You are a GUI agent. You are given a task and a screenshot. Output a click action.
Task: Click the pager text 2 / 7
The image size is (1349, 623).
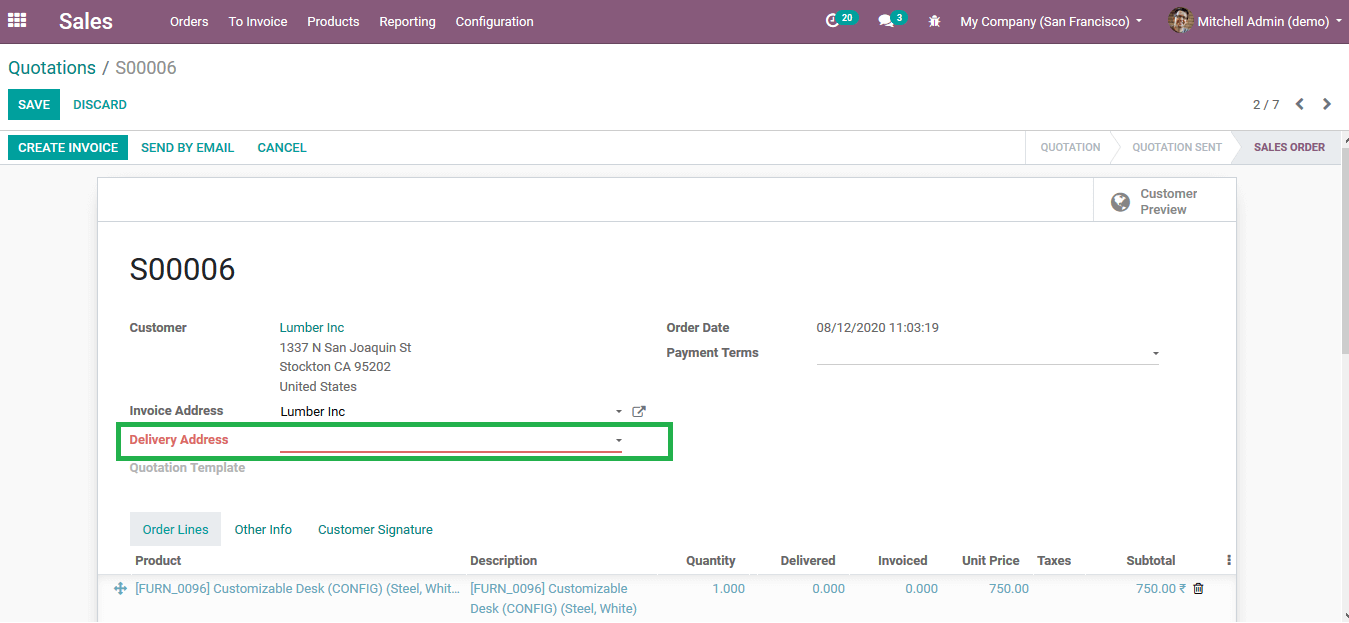tap(1266, 105)
